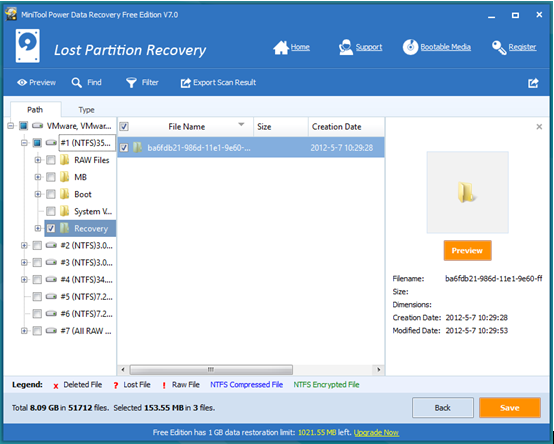554x444 pixels.
Task: Expand the #4 (NTFS) partition
Action: (x=24, y=279)
